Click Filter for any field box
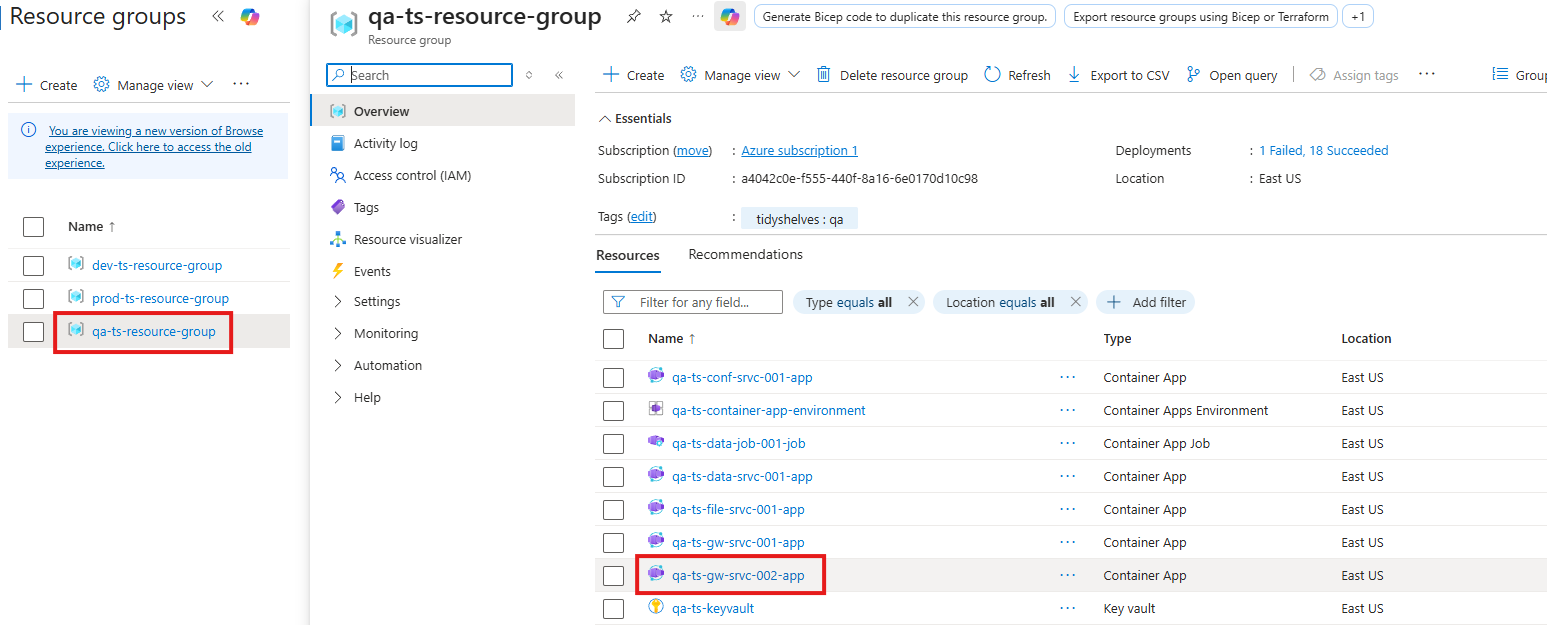This screenshot has width=1547, height=625. 693,302
